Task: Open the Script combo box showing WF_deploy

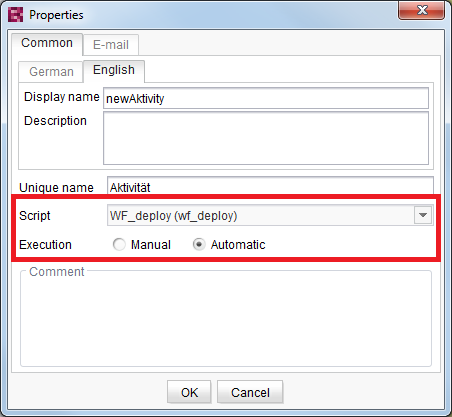Action: [270, 216]
